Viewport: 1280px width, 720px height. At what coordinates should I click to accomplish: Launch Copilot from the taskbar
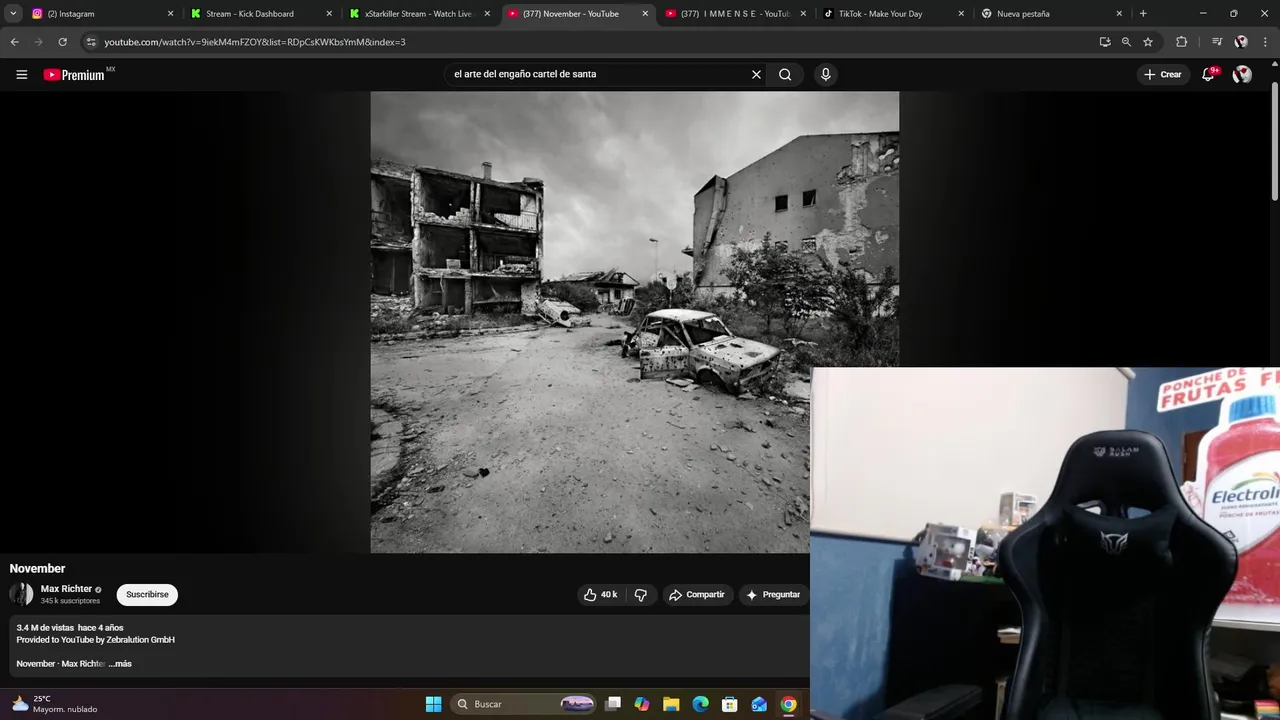click(x=642, y=704)
